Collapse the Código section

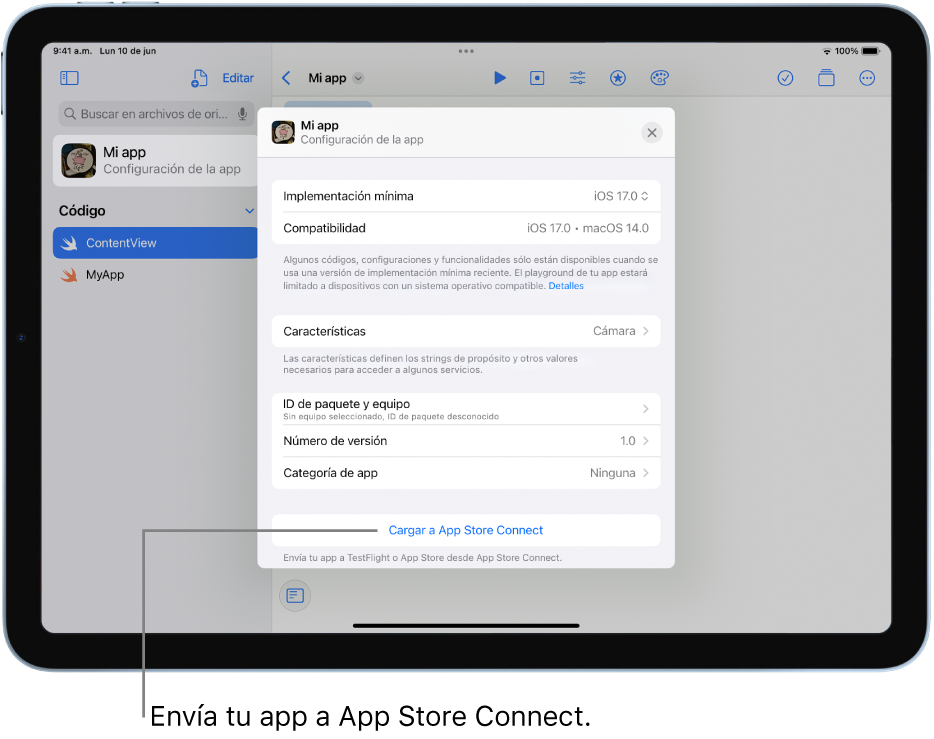pos(250,211)
